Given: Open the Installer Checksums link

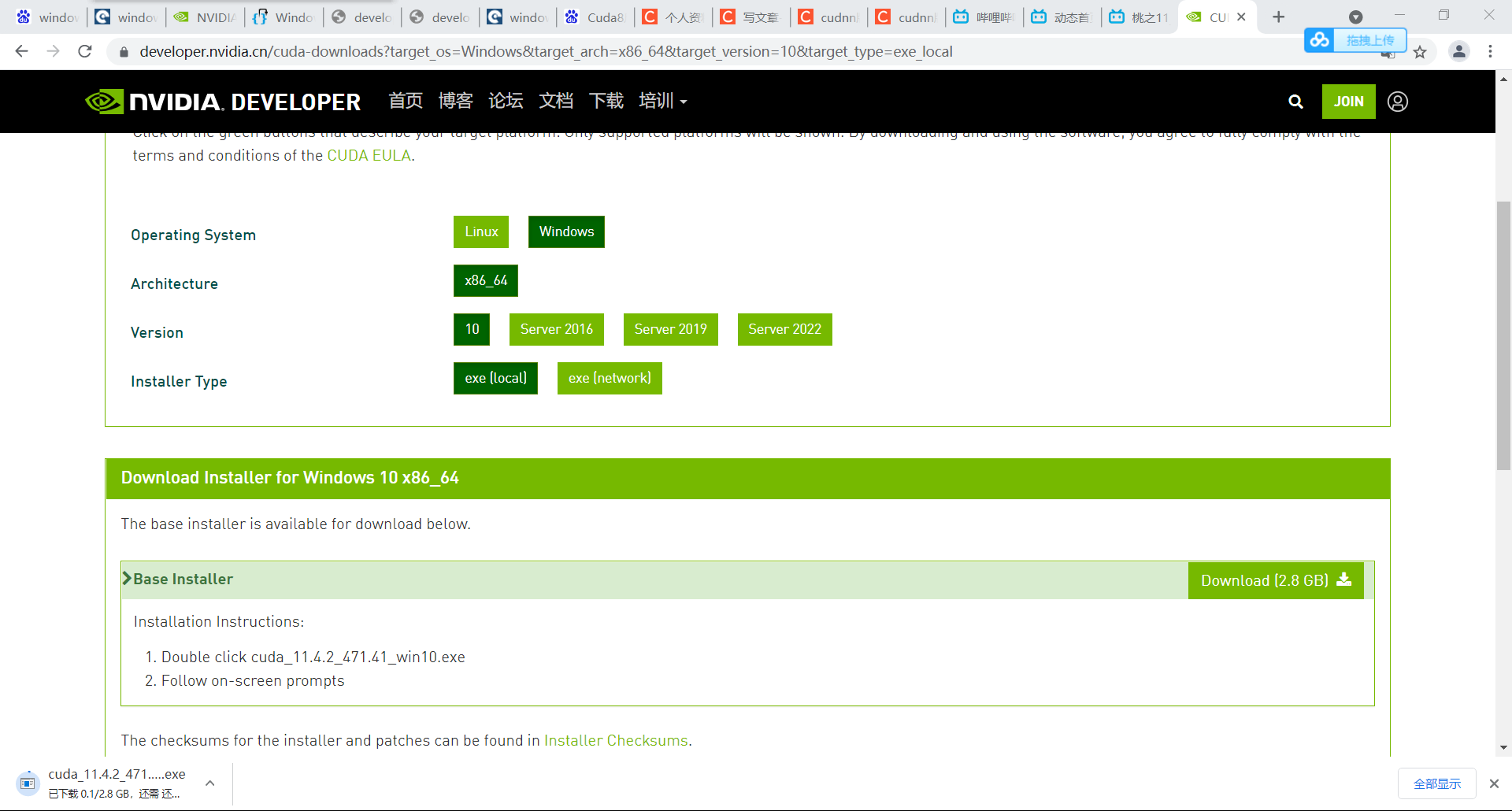Looking at the screenshot, I should tap(616, 740).
